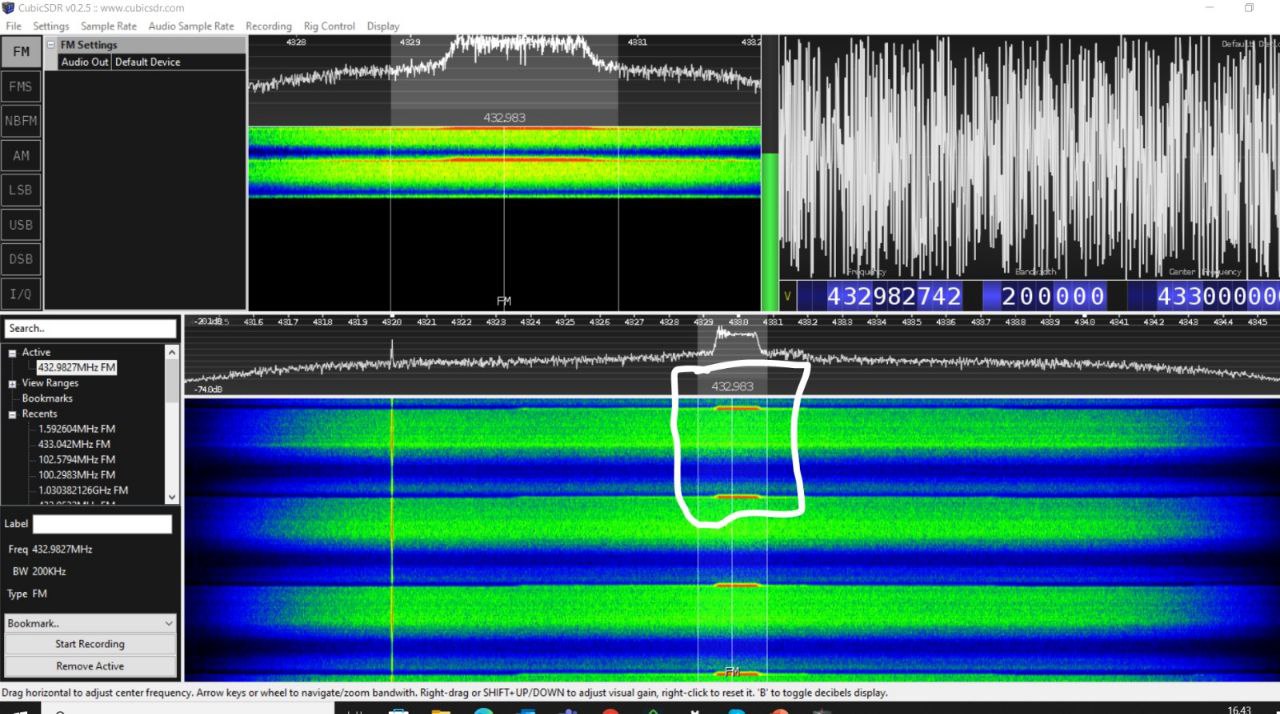Choose the LSB mode button
The image size is (1280, 714).
[21, 190]
